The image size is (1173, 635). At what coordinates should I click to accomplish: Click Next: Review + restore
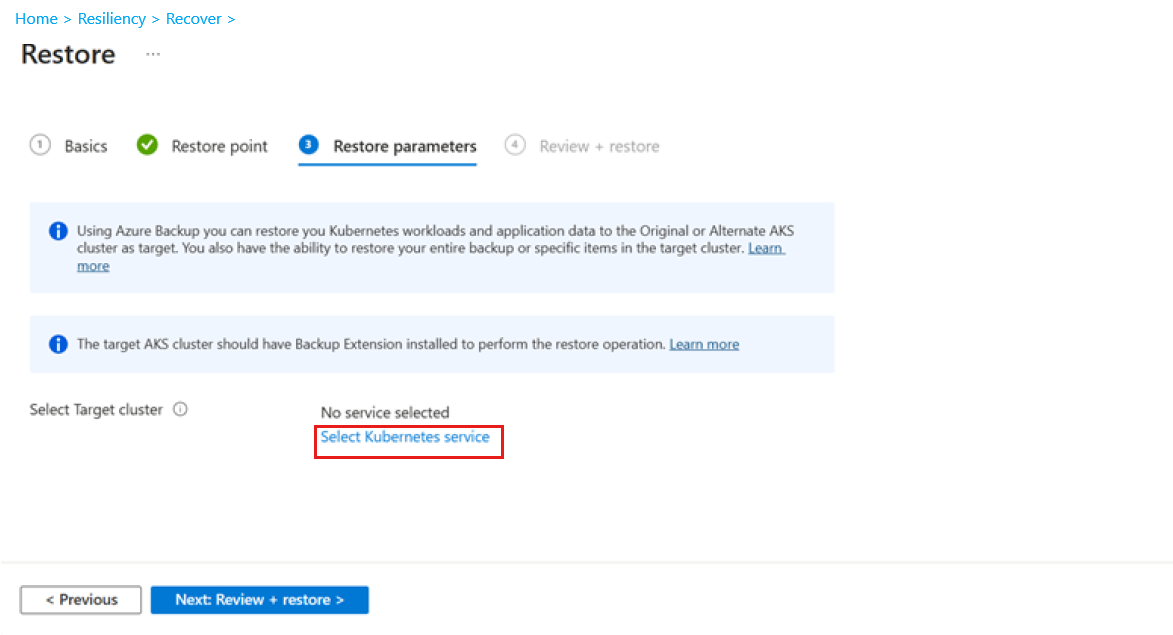[259, 599]
